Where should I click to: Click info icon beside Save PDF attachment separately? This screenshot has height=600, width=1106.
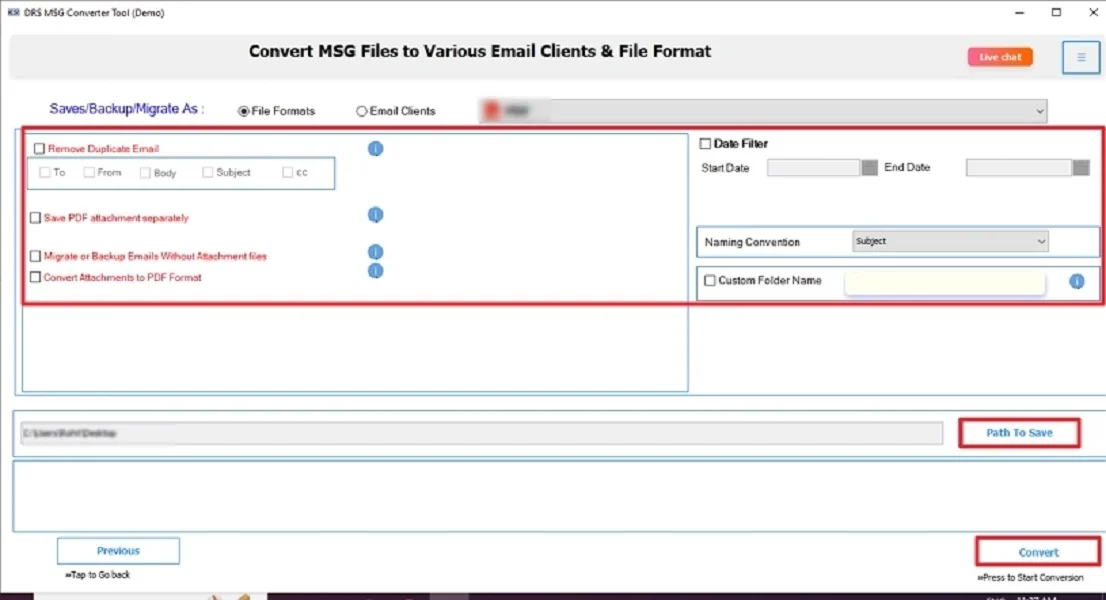[x=376, y=215]
